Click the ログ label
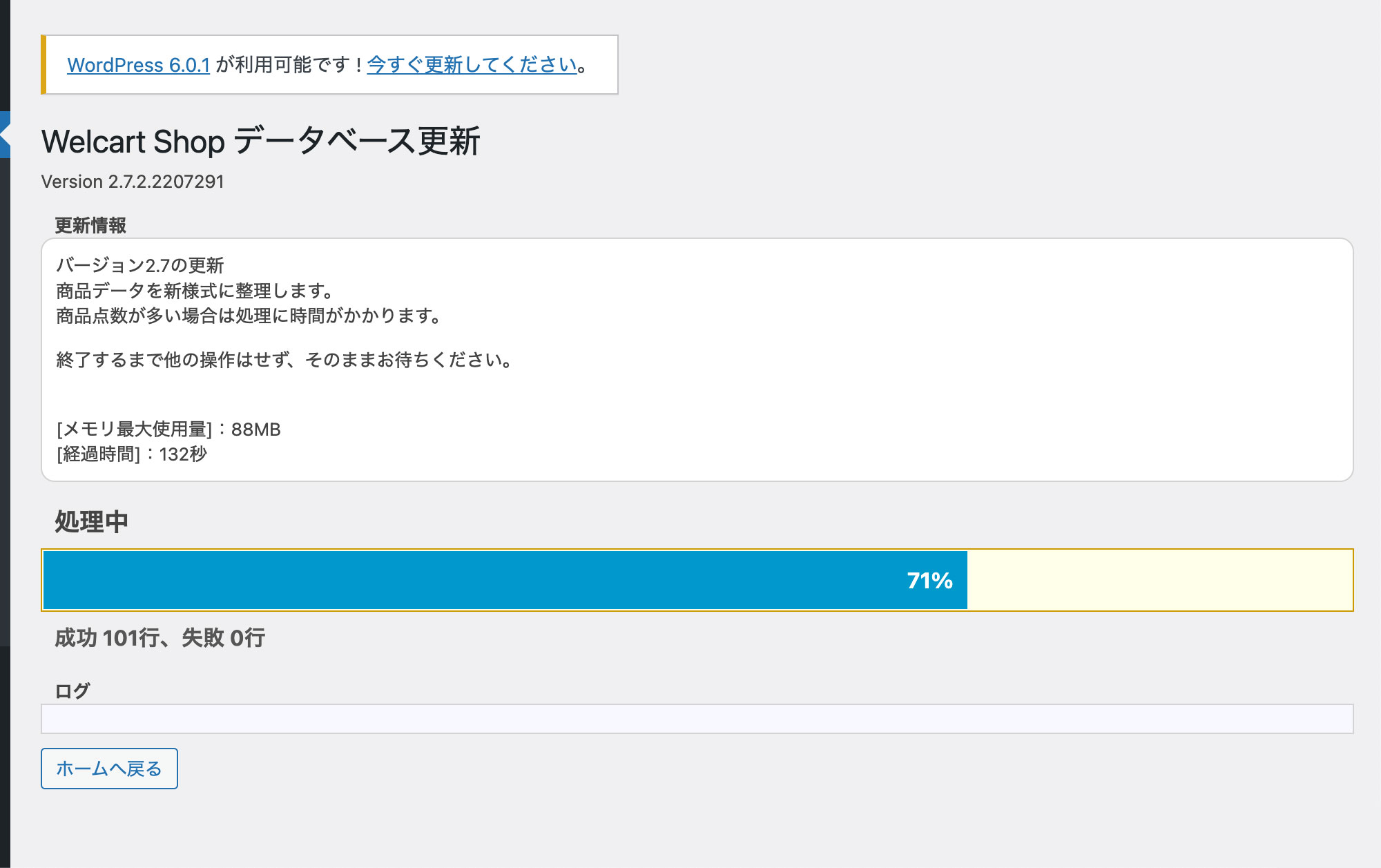1381x868 pixels. coord(73,691)
